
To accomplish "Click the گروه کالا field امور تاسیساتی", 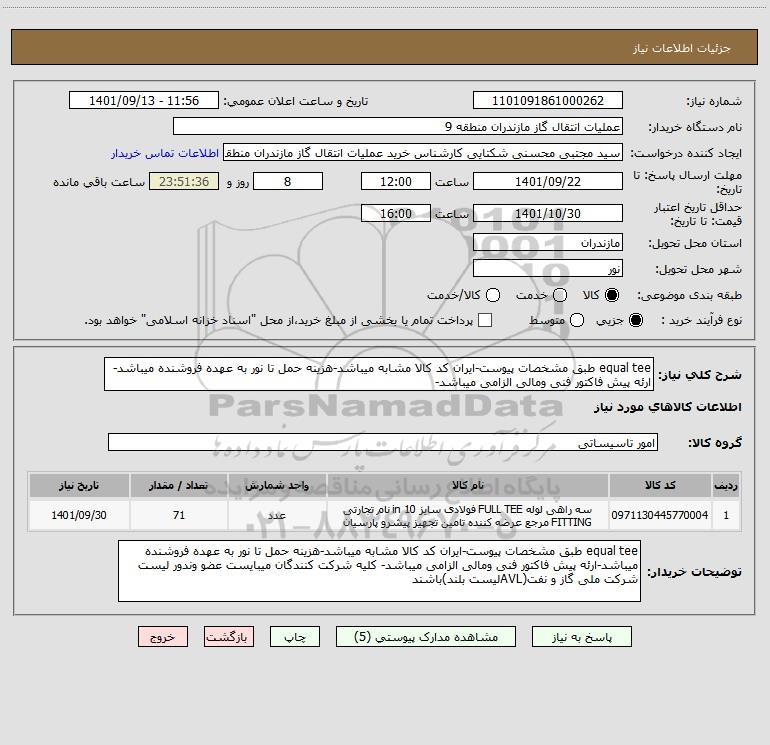I will [x=383, y=442].
